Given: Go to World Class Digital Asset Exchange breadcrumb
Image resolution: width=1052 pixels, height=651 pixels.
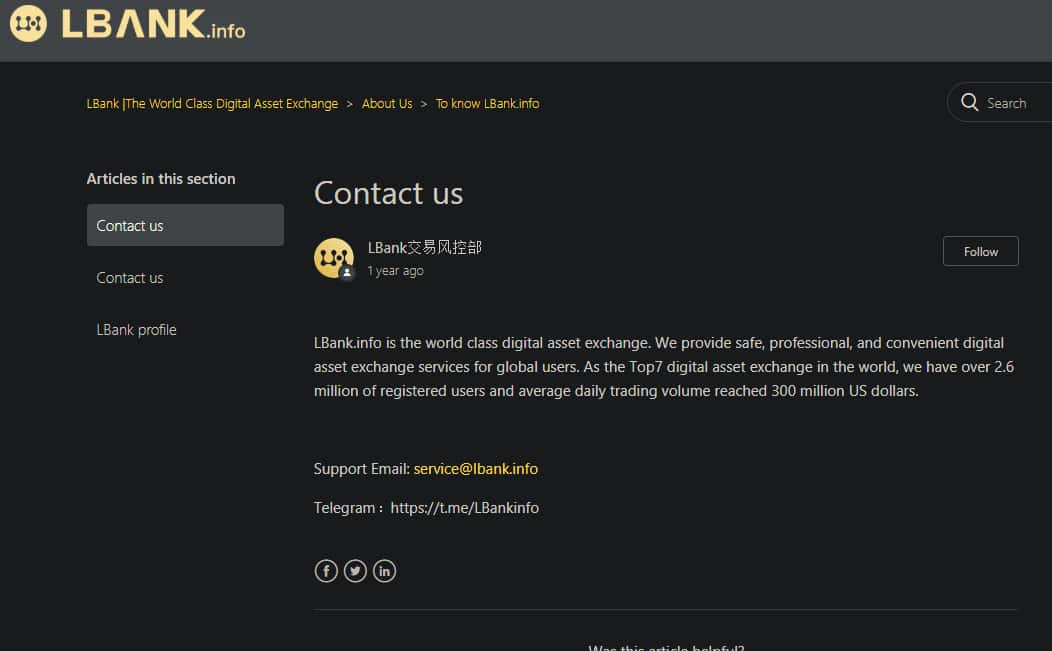Looking at the screenshot, I should (x=212, y=104).
